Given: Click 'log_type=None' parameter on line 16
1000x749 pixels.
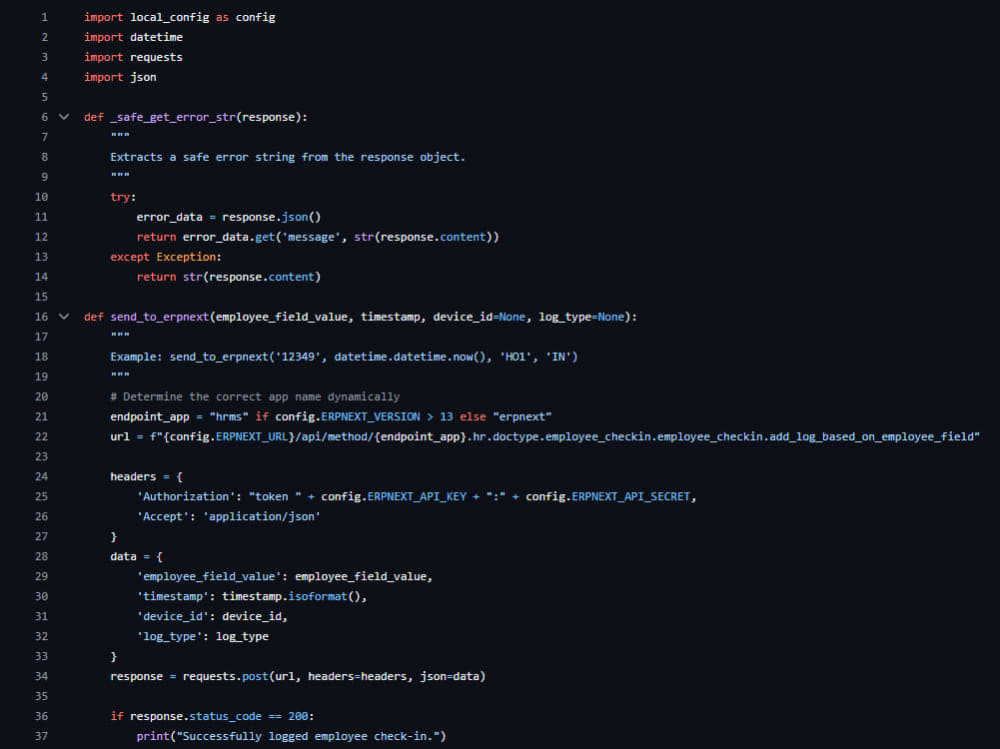Looking at the screenshot, I should [x=582, y=317].
